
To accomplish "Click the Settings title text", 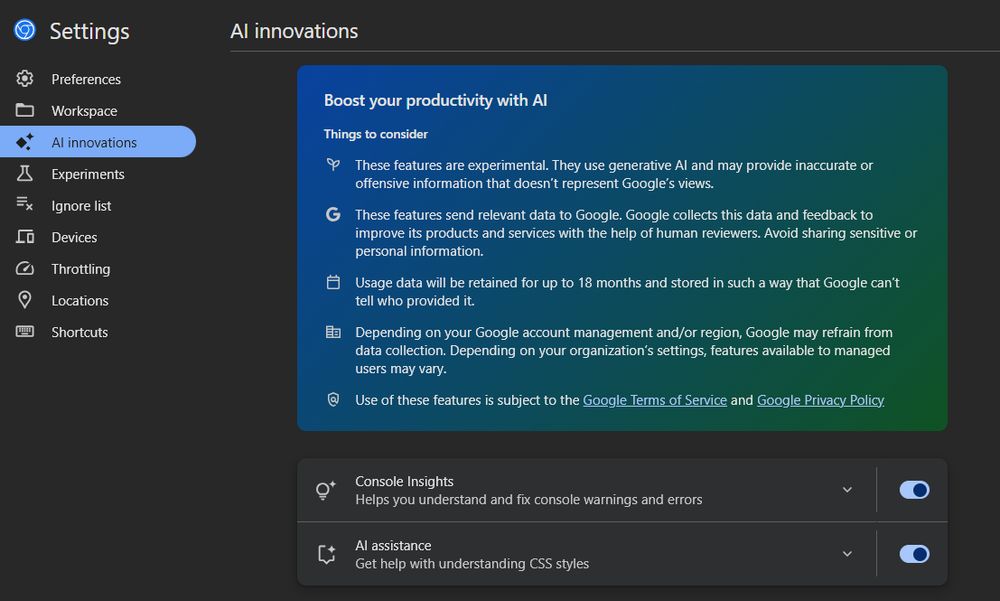I will (89, 31).
